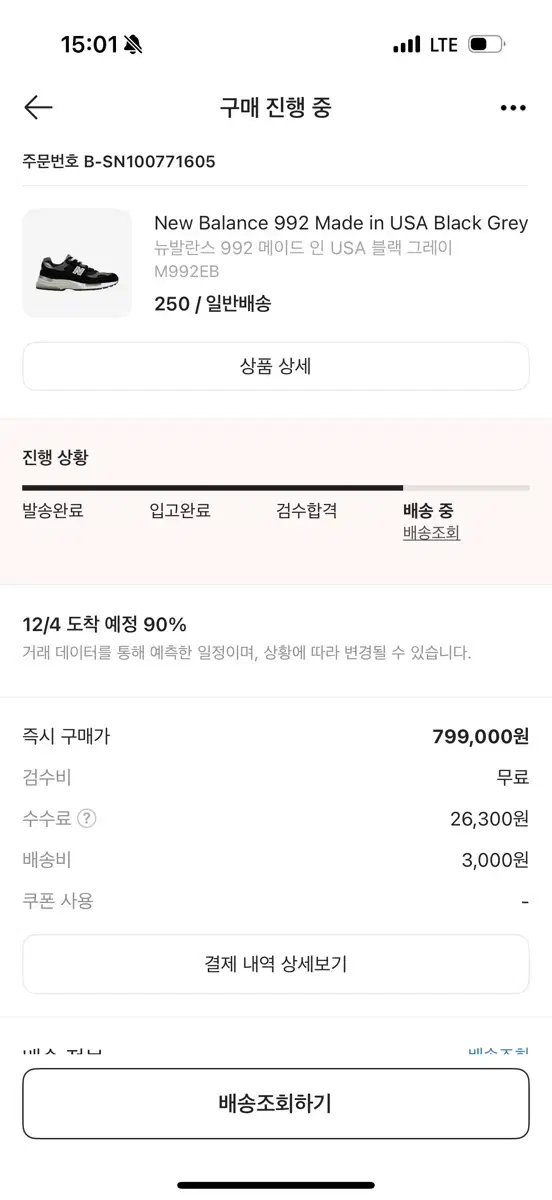Select the 발송완료 progress step
Screen dimensions: 552x1200
pyautogui.click(x=53, y=511)
